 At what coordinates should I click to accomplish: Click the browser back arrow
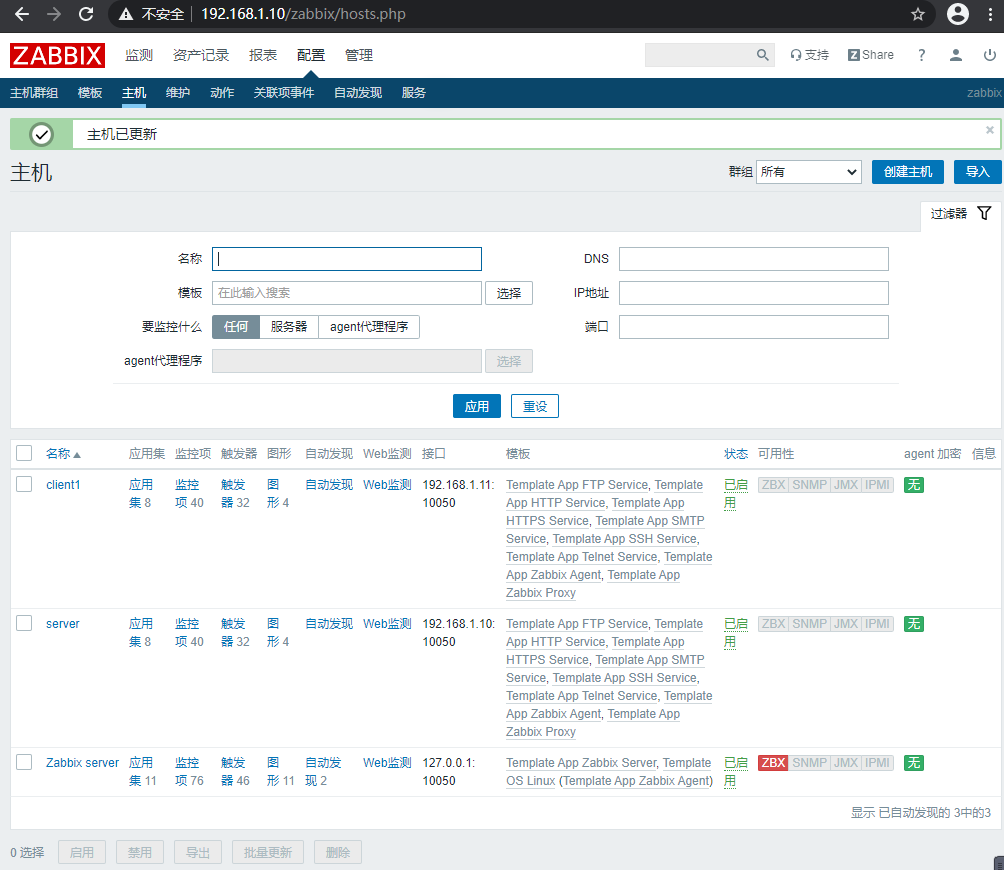tap(22, 14)
